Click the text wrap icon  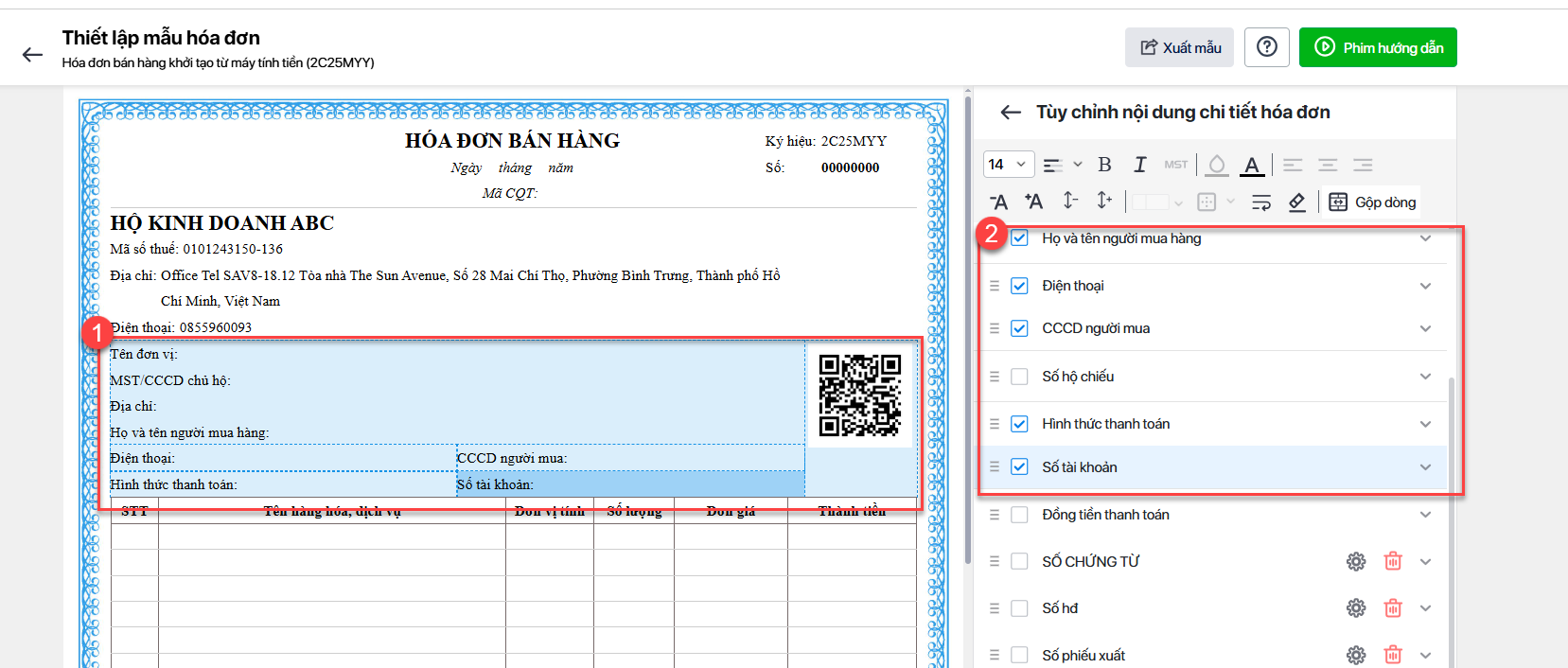click(x=1261, y=202)
